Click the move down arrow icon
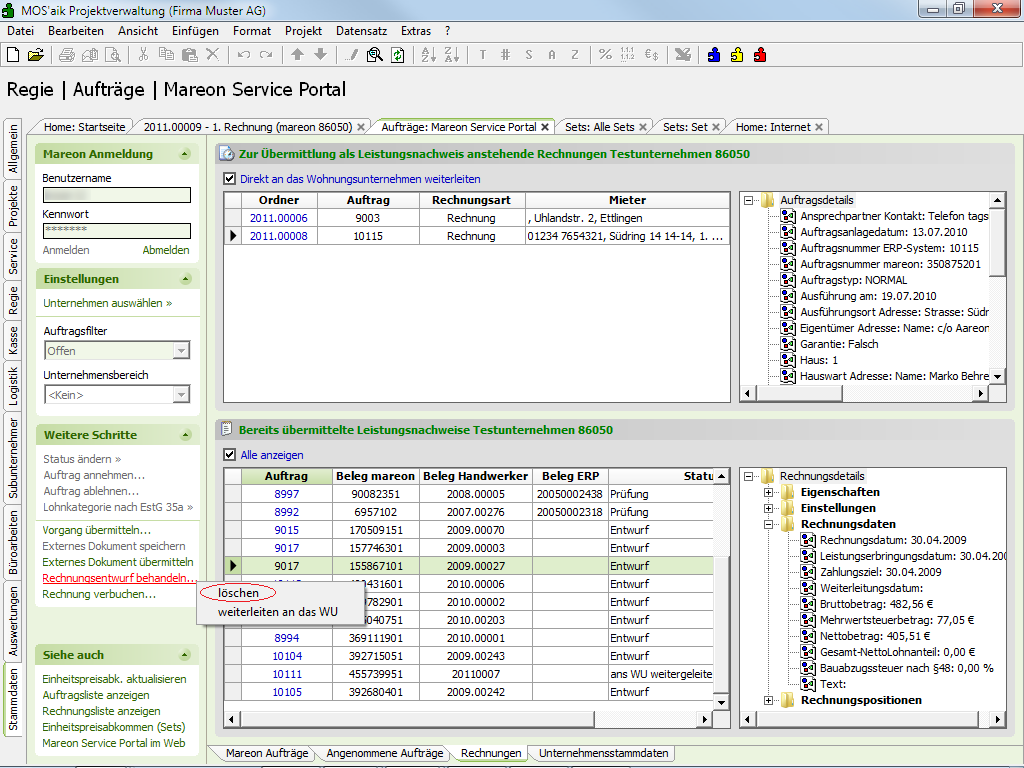This screenshot has height=768, width=1024. click(x=320, y=55)
